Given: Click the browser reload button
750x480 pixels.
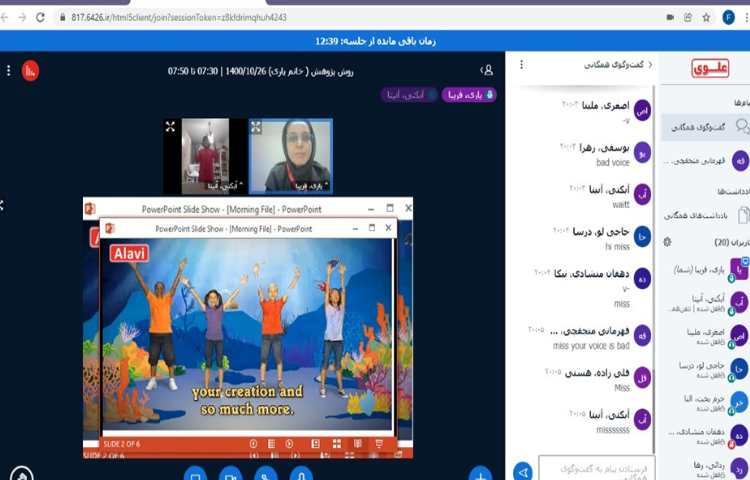Looking at the screenshot, I should pyautogui.click(x=41, y=17).
